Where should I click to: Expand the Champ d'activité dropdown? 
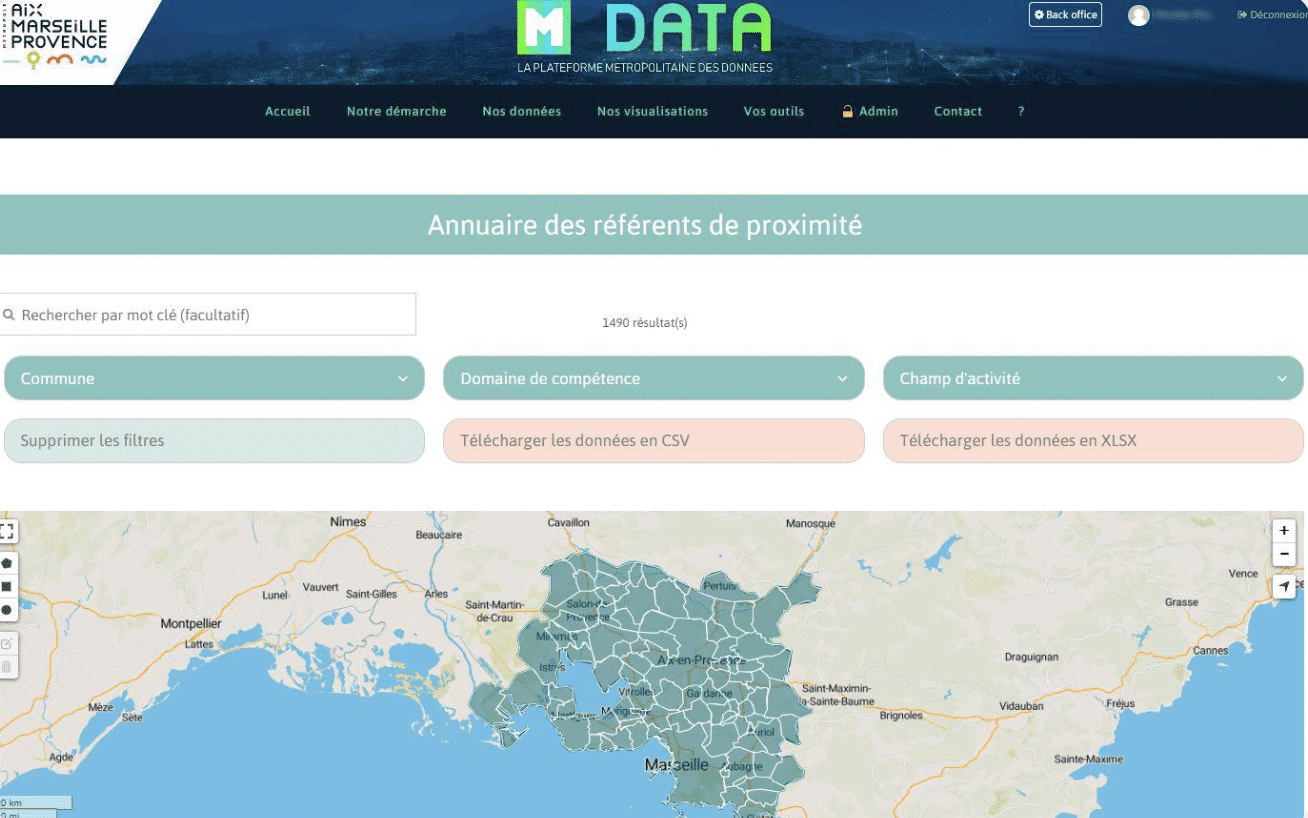[1093, 379]
